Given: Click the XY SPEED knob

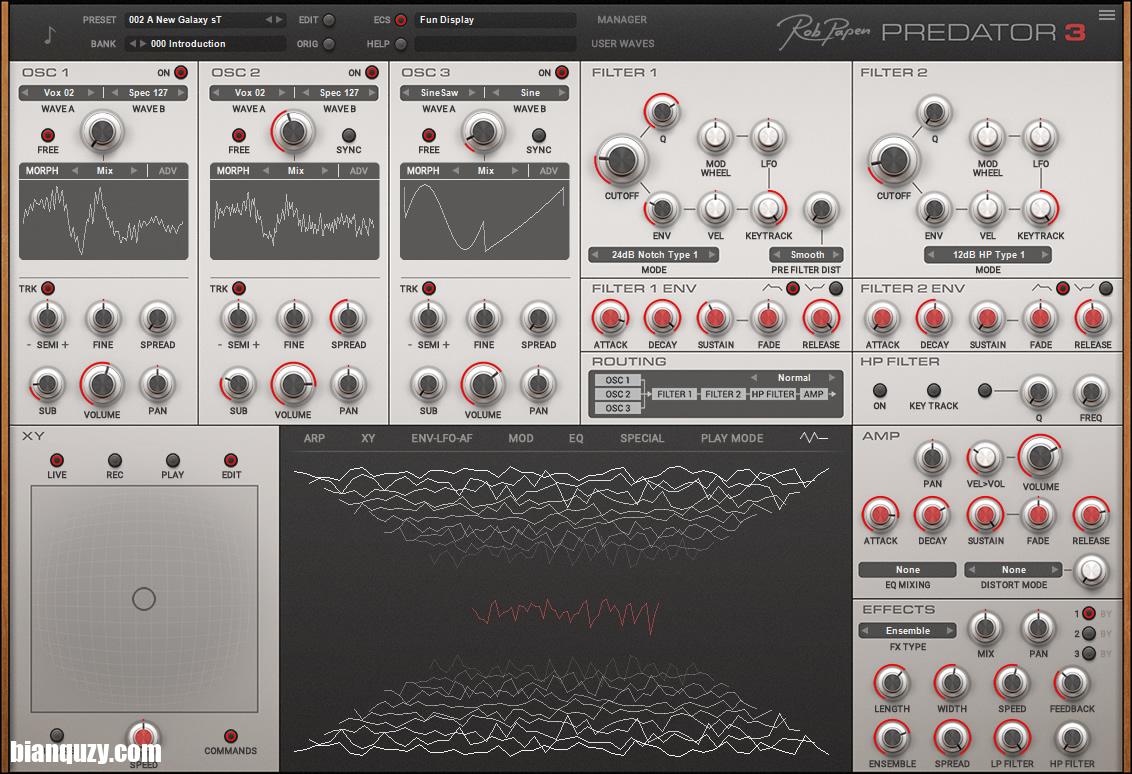Looking at the screenshot, I should [x=143, y=736].
